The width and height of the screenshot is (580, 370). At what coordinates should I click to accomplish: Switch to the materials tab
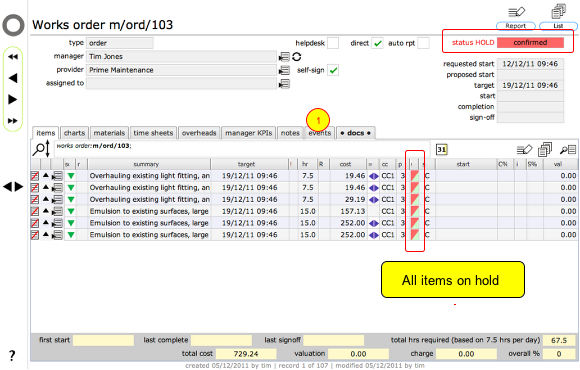coord(109,133)
